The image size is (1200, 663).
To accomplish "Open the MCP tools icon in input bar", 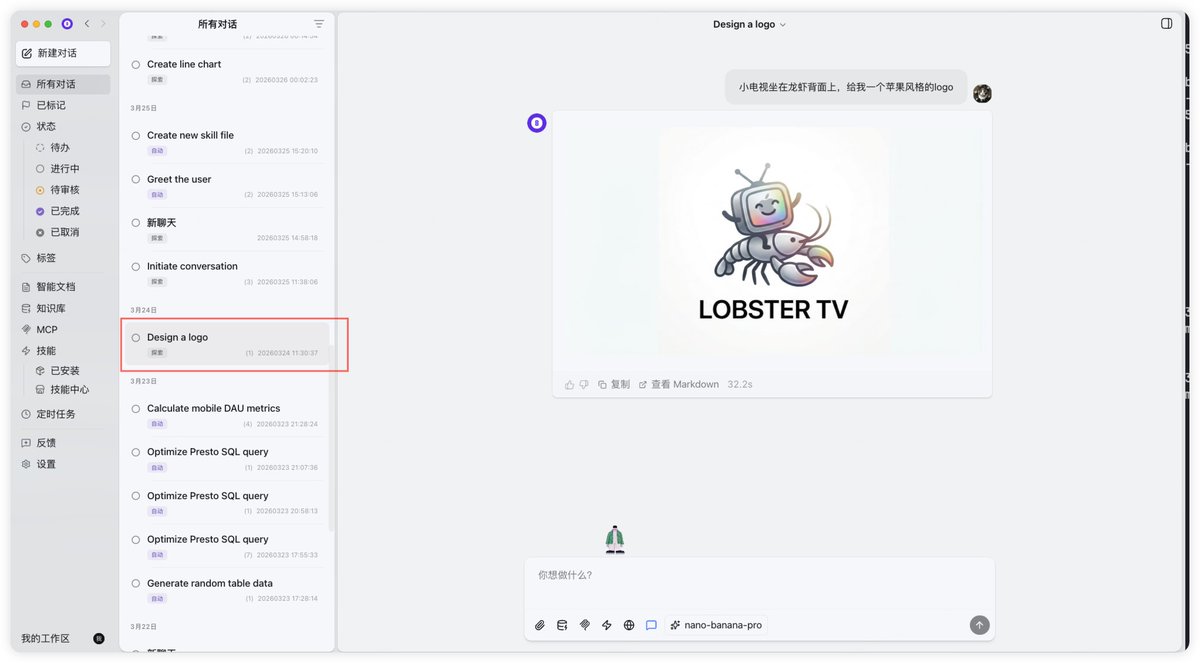I will (x=585, y=625).
